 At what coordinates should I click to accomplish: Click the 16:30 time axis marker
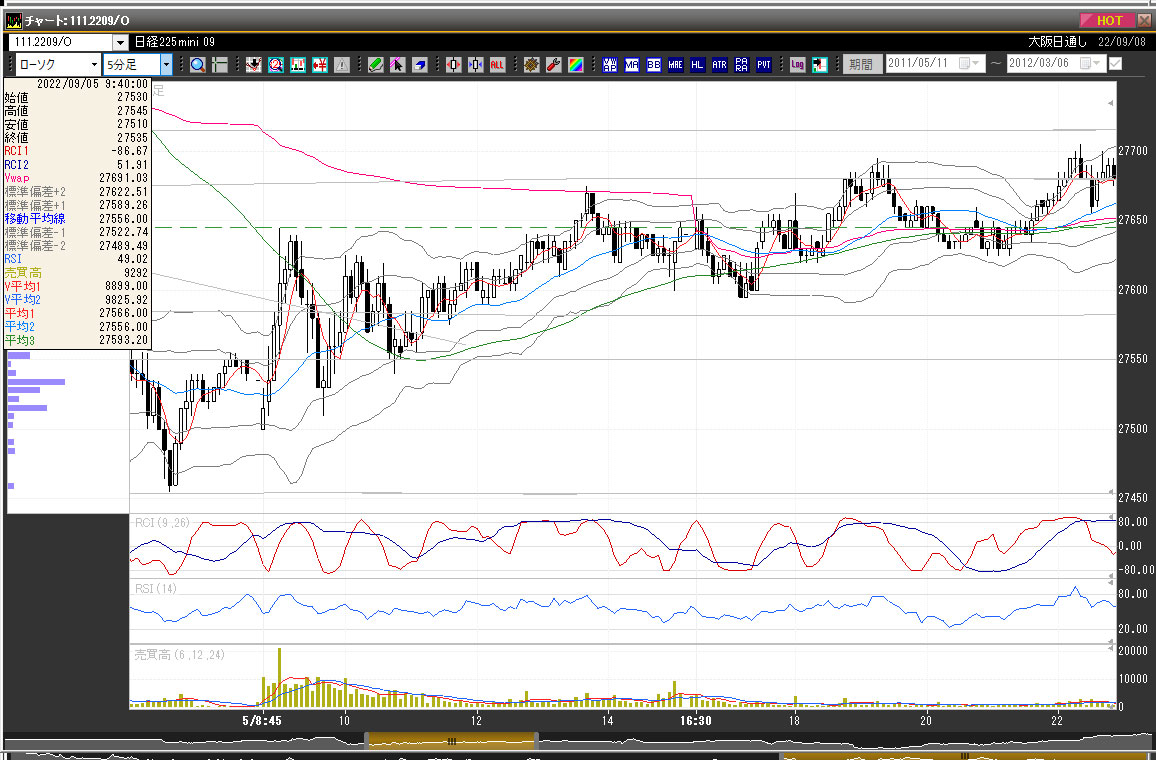click(x=695, y=720)
